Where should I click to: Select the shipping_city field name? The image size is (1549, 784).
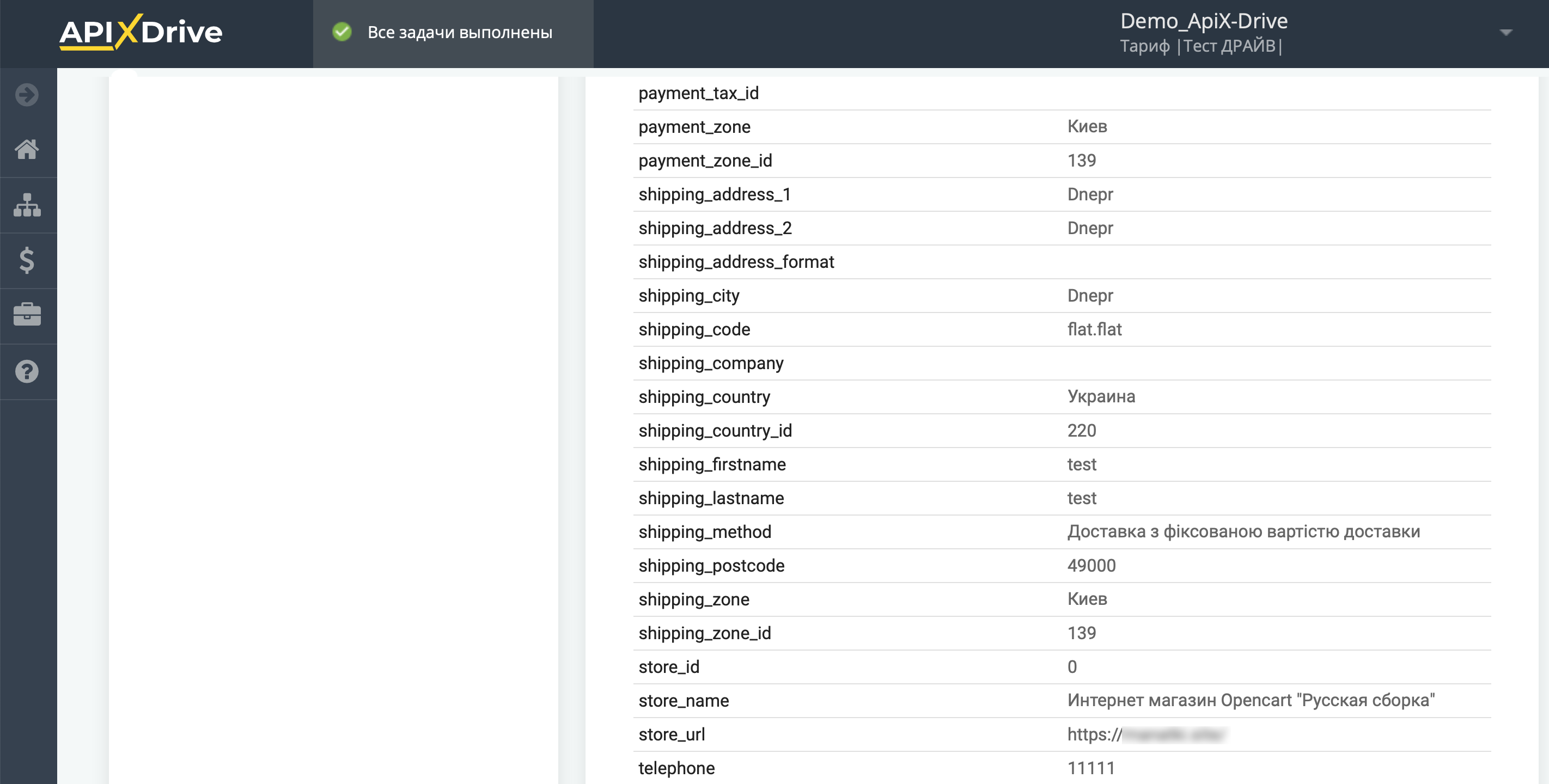688,296
